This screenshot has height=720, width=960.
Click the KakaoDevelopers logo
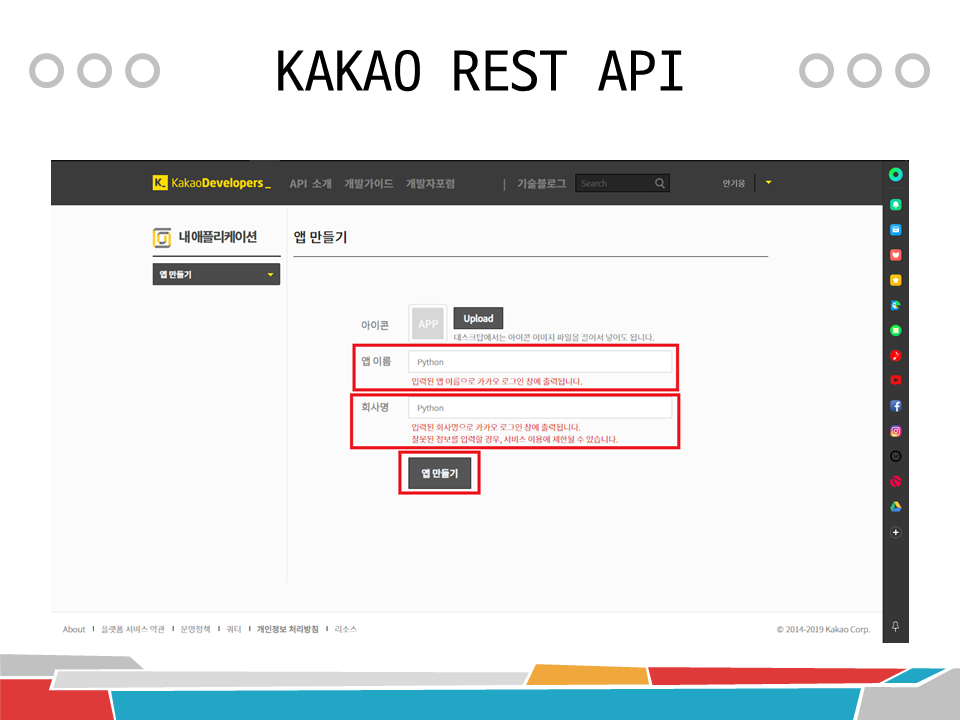[211, 182]
